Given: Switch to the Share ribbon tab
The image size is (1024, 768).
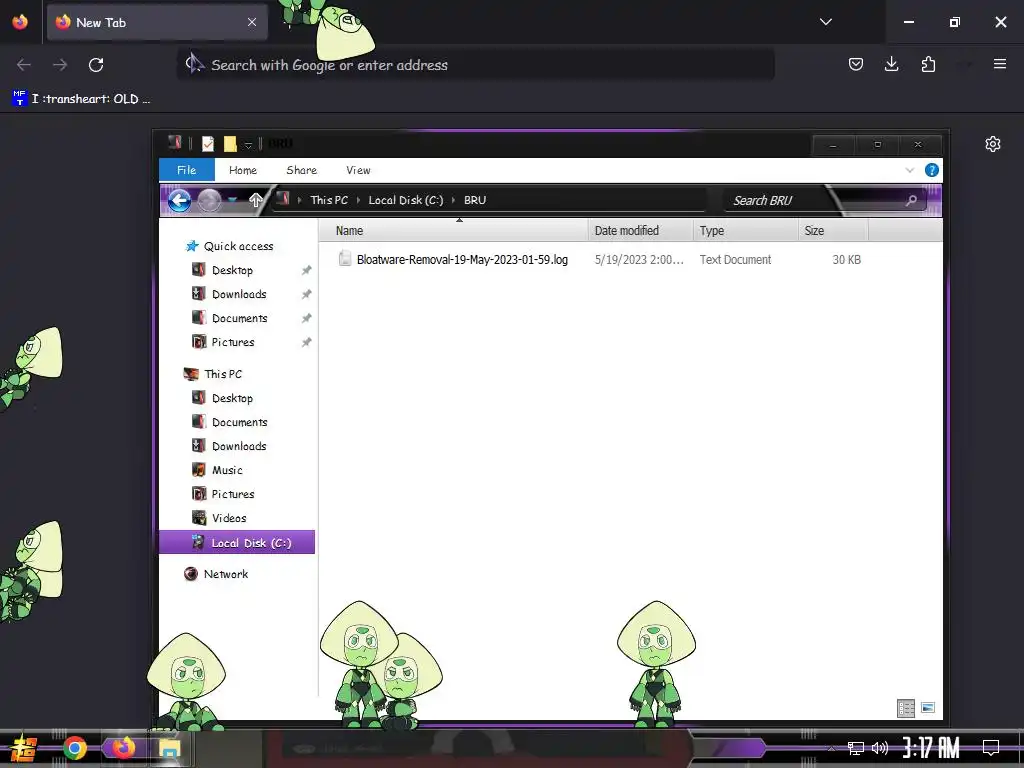Looking at the screenshot, I should point(301,170).
